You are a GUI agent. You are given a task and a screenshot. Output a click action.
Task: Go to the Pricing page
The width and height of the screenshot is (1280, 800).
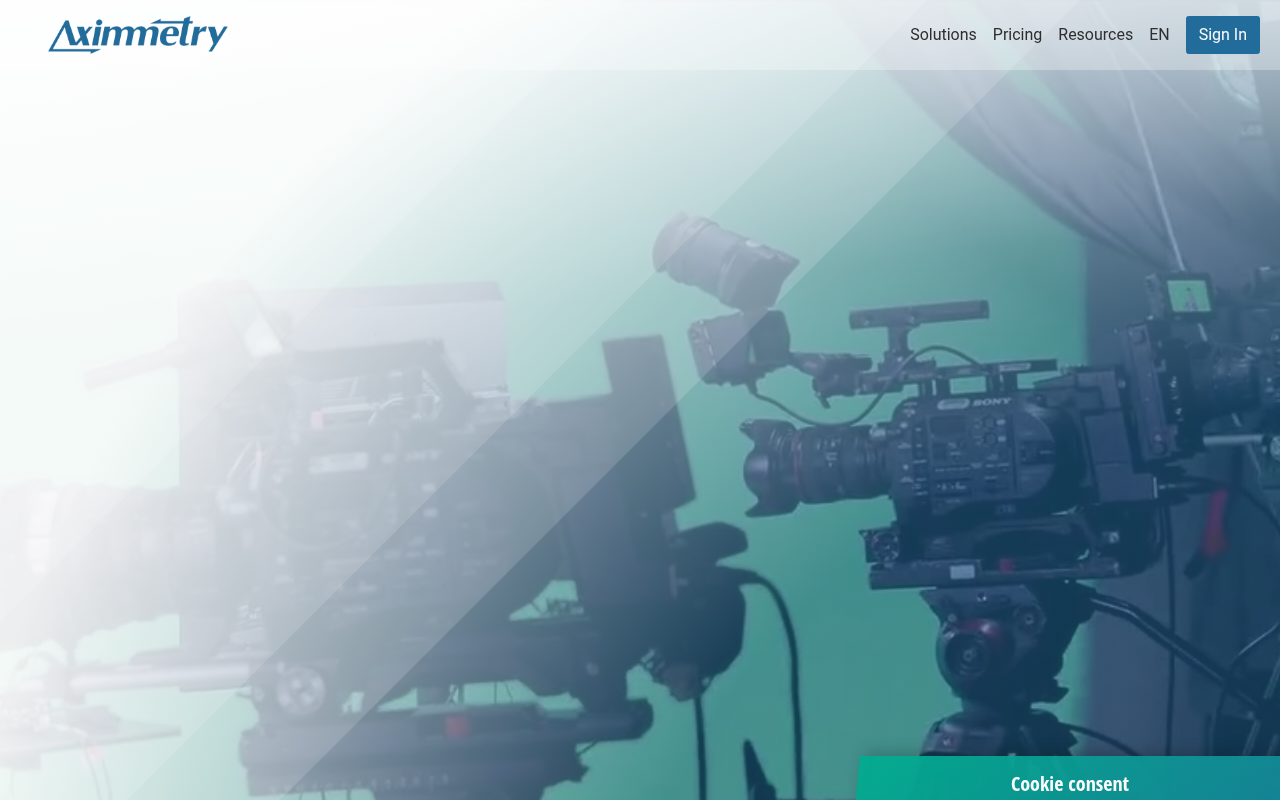pos(1017,35)
